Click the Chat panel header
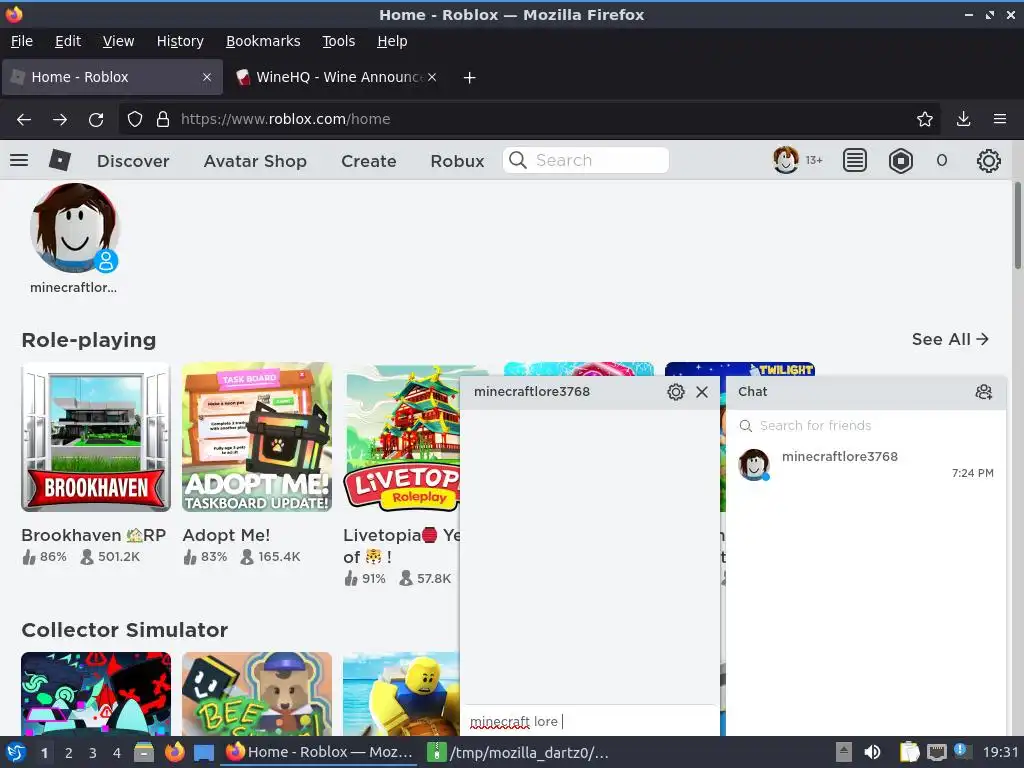1024x768 pixels. (x=865, y=392)
